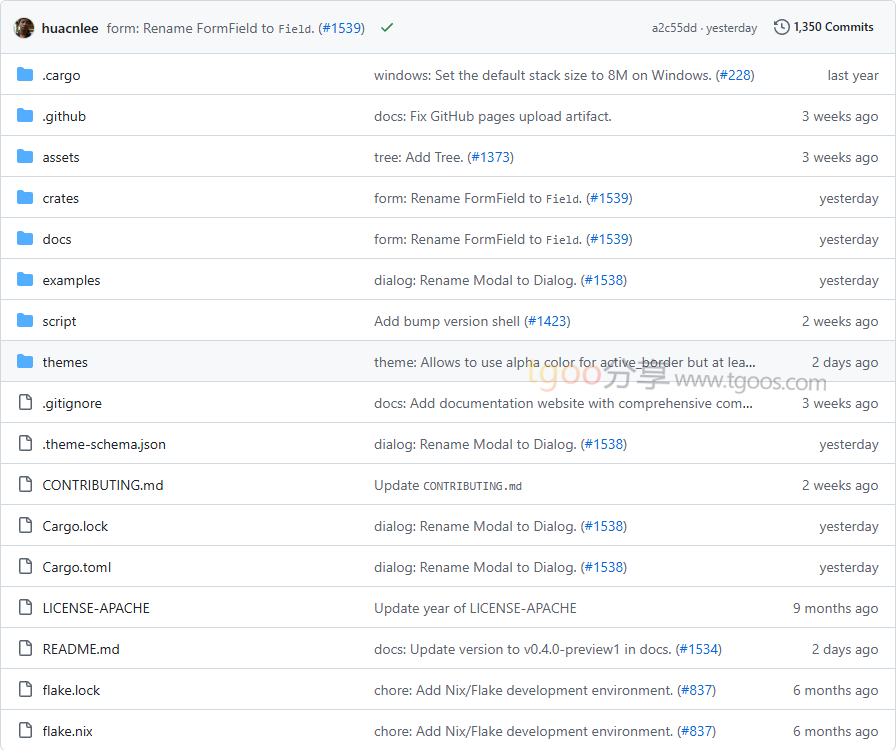Click the Cargo.toml file icon

(x=25, y=567)
